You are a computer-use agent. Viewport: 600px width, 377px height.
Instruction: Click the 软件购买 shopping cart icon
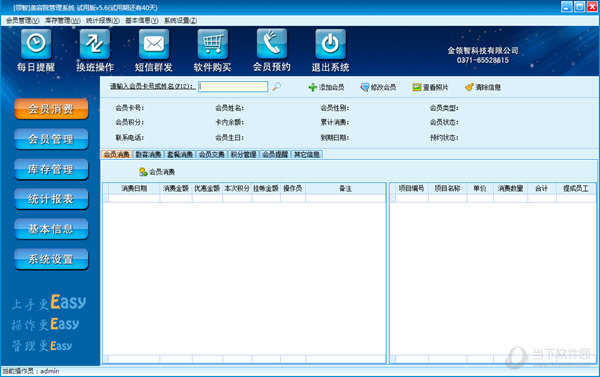point(212,44)
